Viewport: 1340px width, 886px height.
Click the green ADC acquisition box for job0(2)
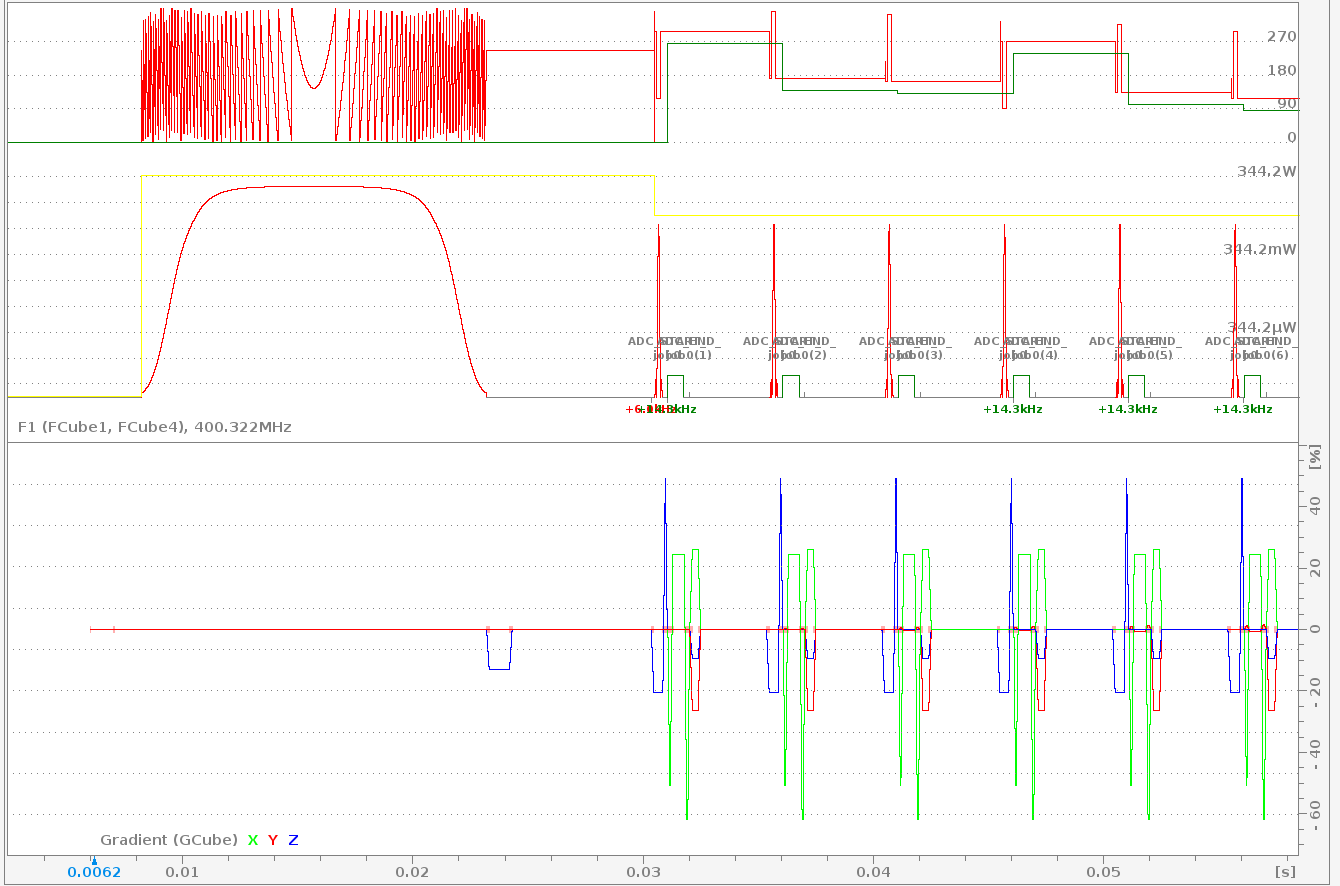790,385
